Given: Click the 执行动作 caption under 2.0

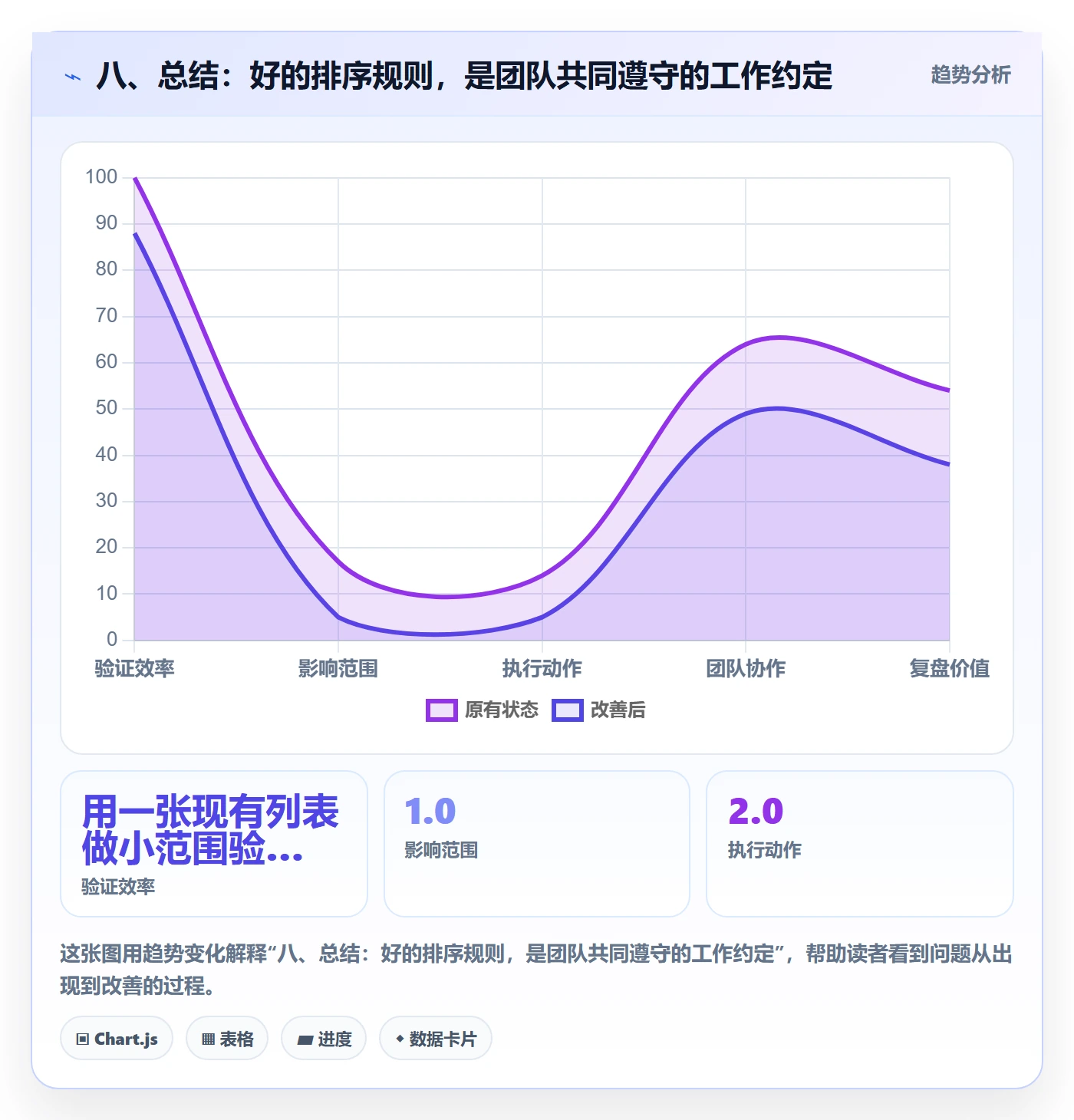Looking at the screenshot, I should (x=765, y=850).
